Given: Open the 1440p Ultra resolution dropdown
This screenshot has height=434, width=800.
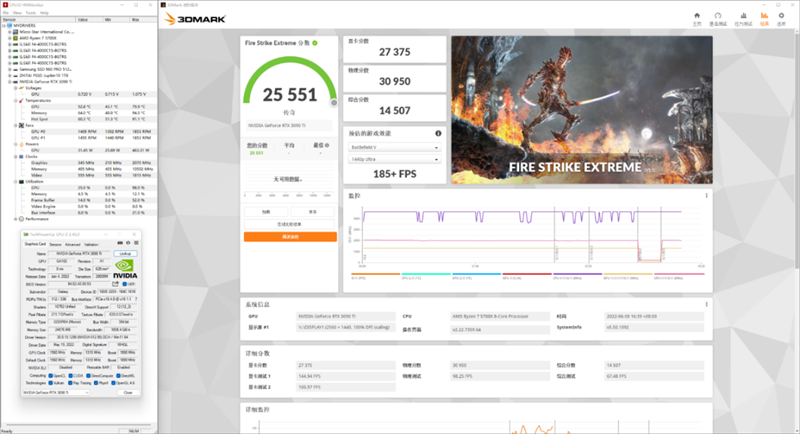Looking at the screenshot, I should 394,159.
